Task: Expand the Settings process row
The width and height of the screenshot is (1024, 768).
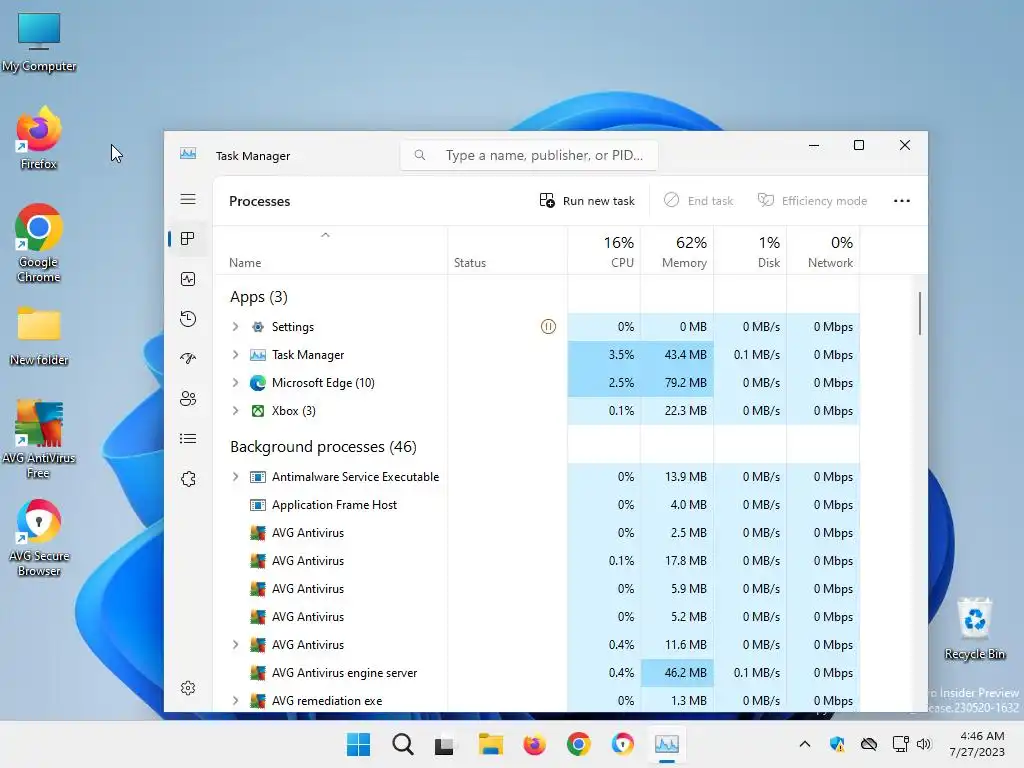Action: tap(235, 327)
